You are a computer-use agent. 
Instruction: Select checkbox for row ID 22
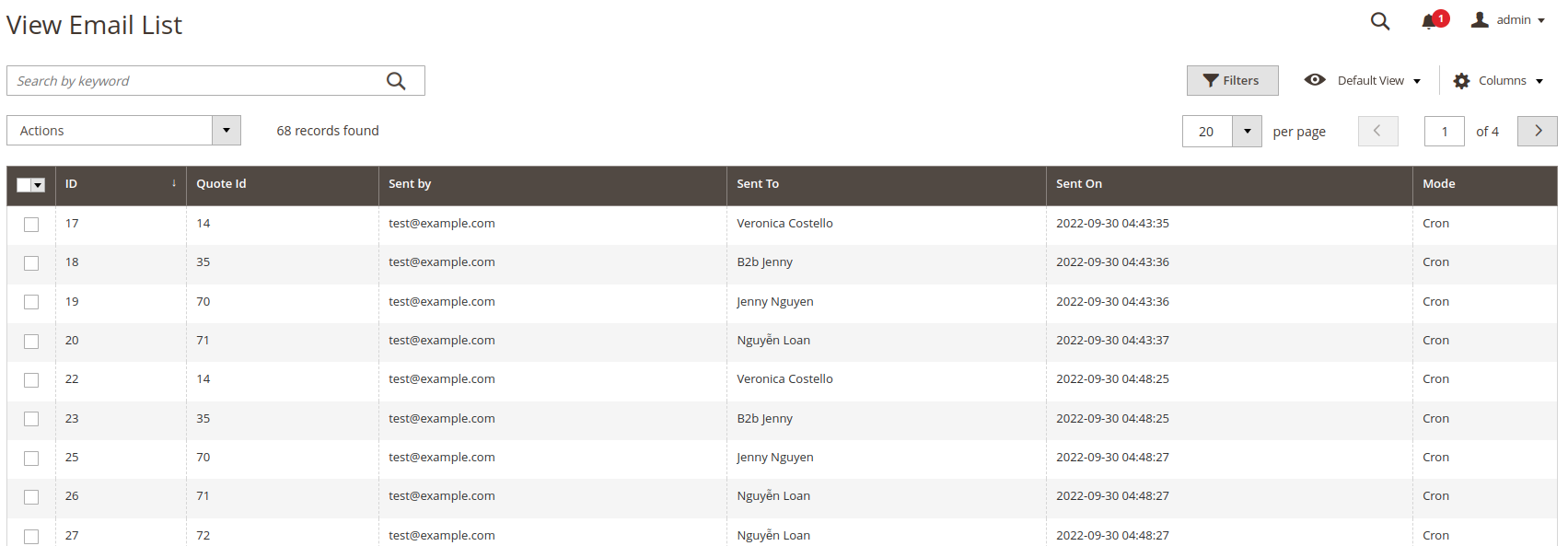[31, 380]
